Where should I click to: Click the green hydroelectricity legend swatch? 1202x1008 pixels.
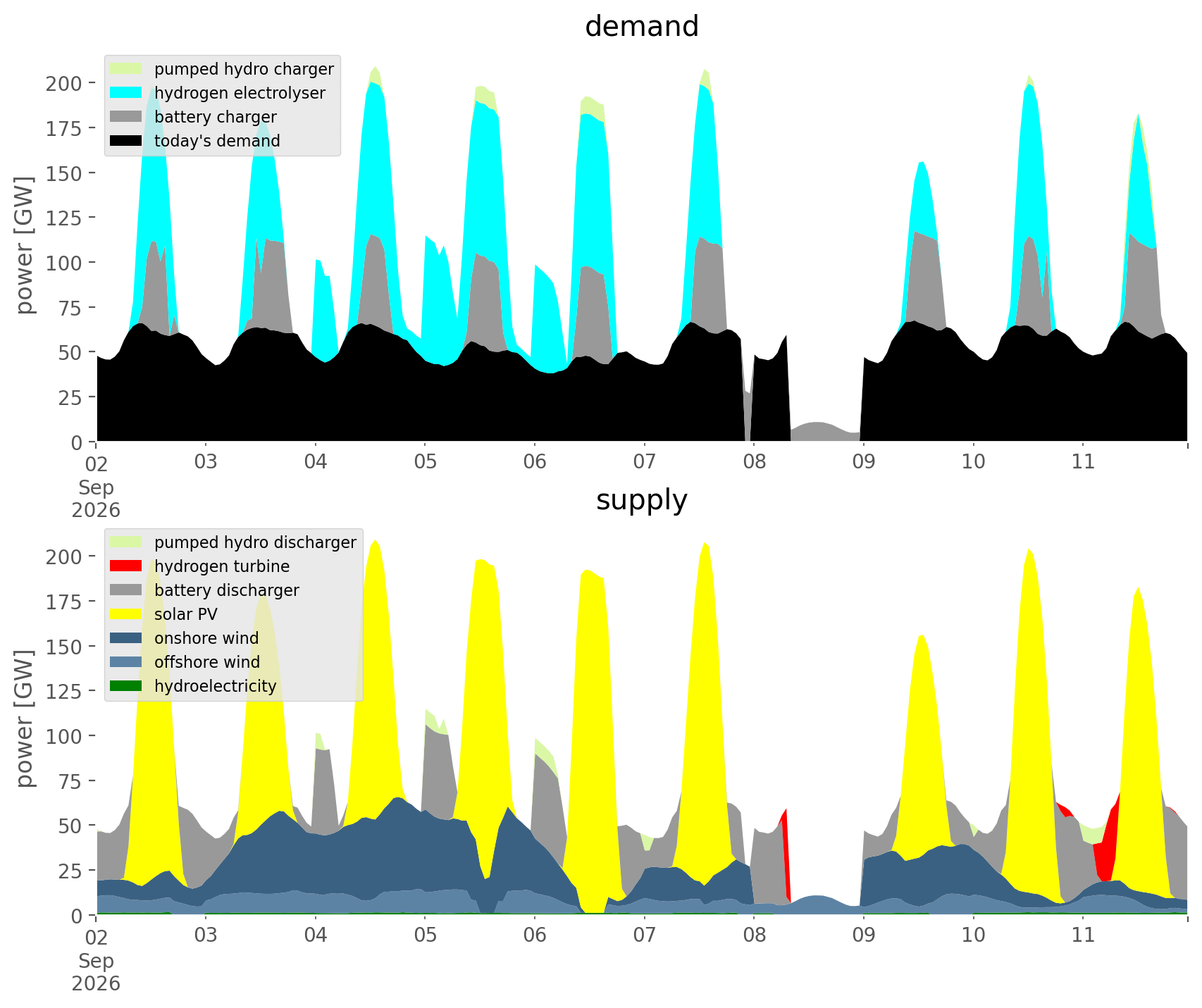[126, 686]
